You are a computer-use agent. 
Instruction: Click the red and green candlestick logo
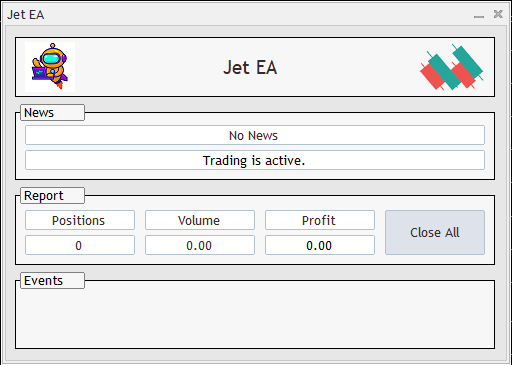click(451, 67)
